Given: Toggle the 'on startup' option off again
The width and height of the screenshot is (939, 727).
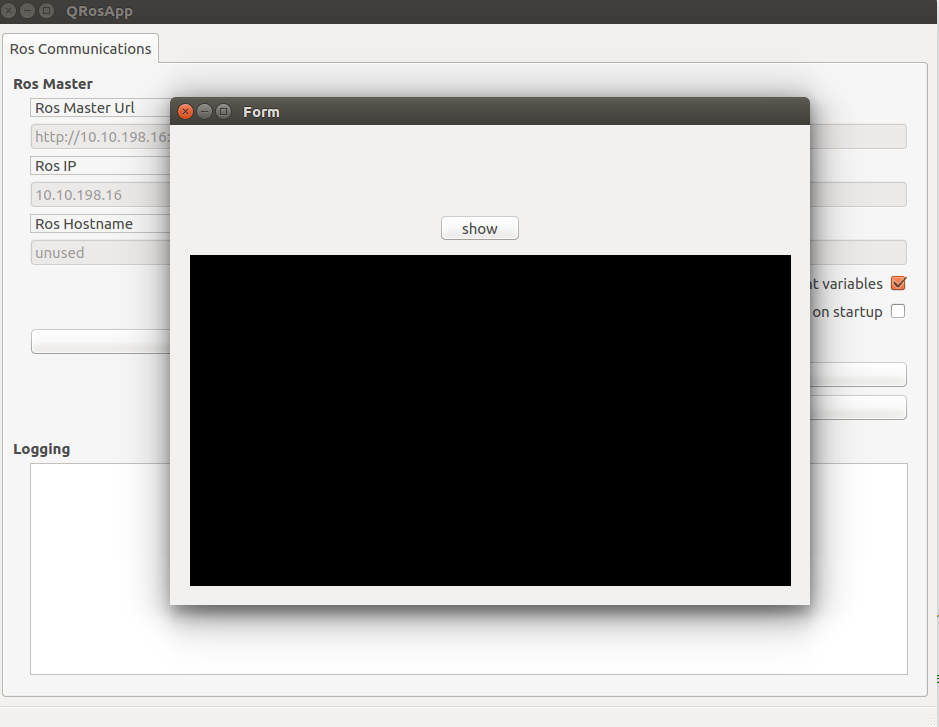Looking at the screenshot, I should pyautogui.click(x=897, y=311).
